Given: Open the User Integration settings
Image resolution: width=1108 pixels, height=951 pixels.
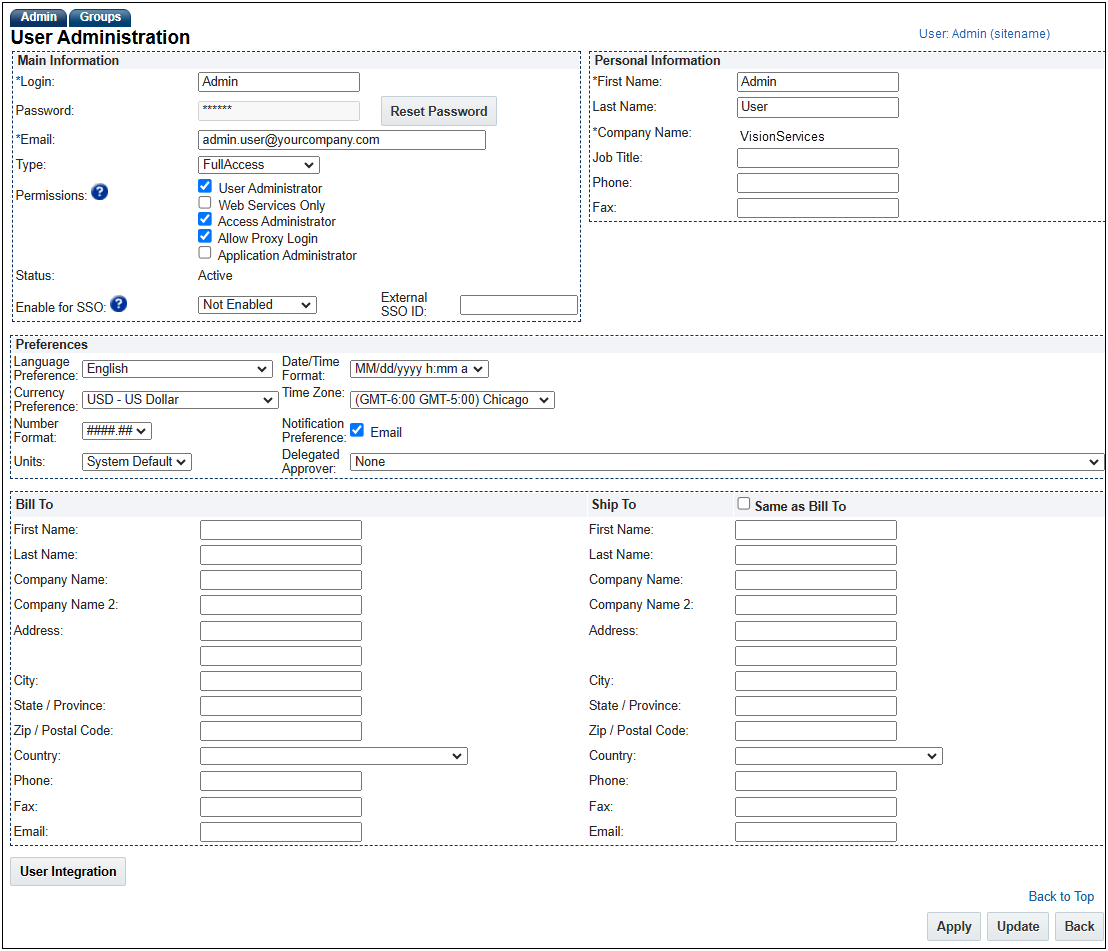Looking at the screenshot, I should click(x=67, y=871).
